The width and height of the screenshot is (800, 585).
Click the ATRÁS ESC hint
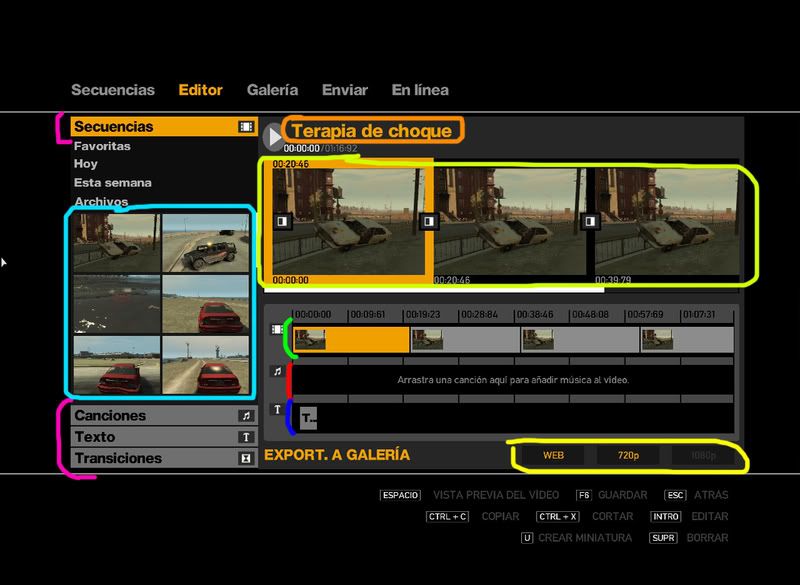(x=696, y=495)
